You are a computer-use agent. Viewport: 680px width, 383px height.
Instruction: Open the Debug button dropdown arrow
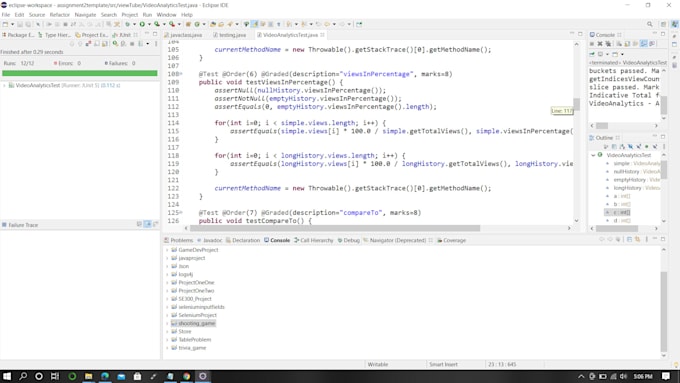click(134, 24)
